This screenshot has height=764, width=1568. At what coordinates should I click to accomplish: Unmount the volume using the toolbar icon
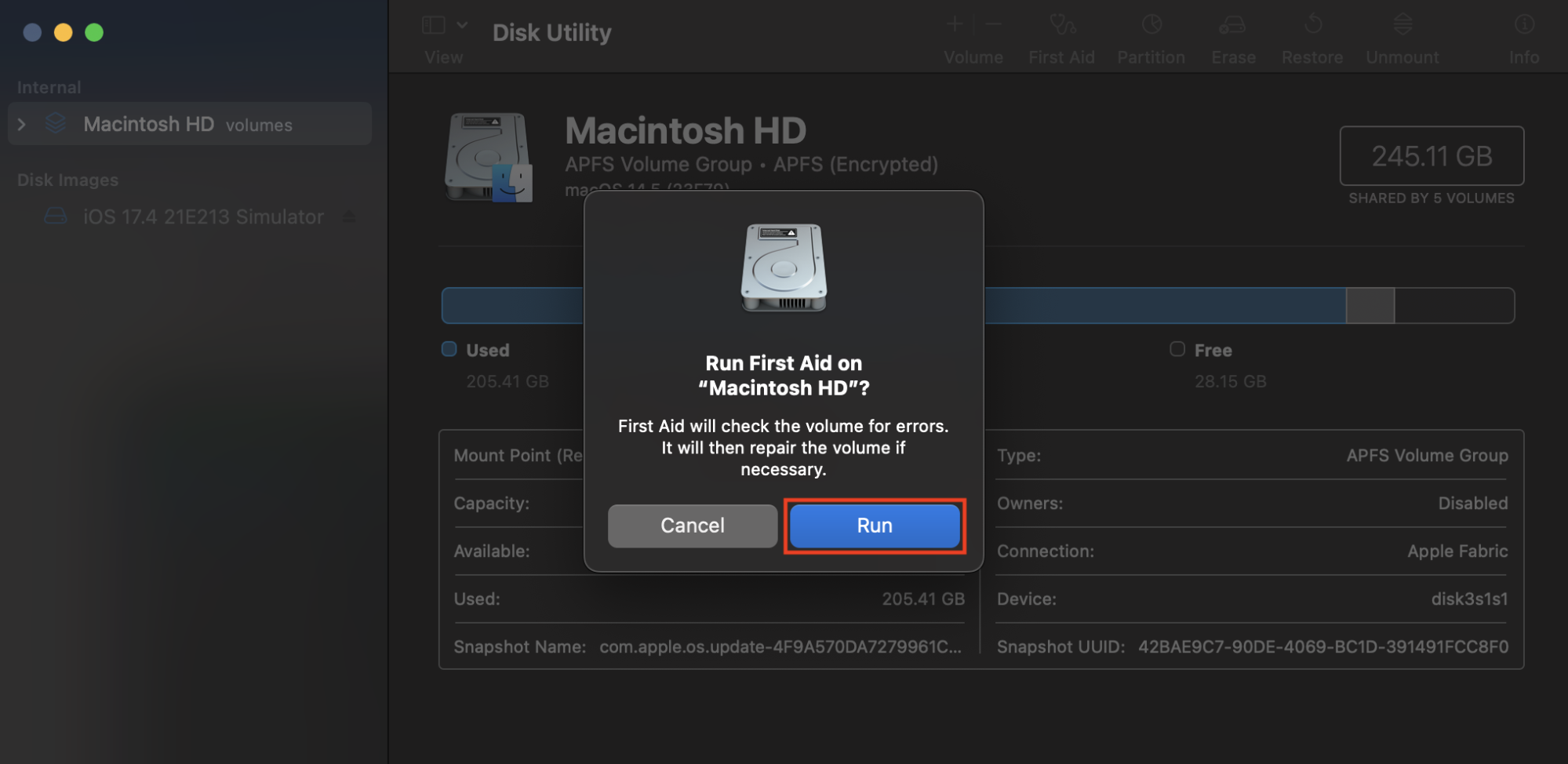(1401, 35)
